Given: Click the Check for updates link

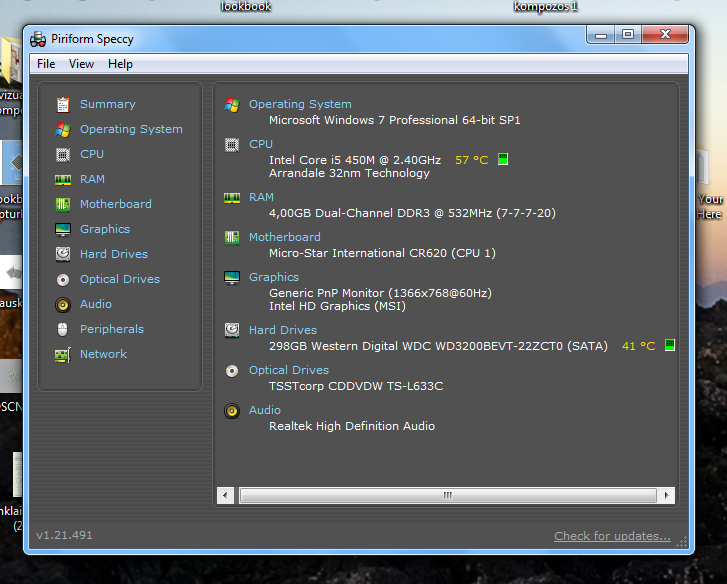Looking at the screenshot, I should [612, 536].
